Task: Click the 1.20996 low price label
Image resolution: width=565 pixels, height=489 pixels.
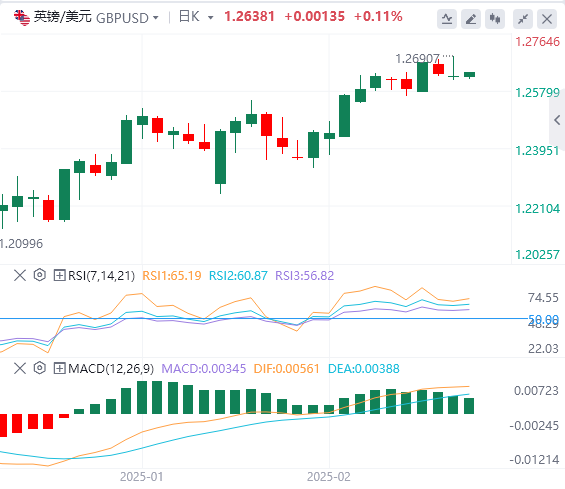Action: 21,244
